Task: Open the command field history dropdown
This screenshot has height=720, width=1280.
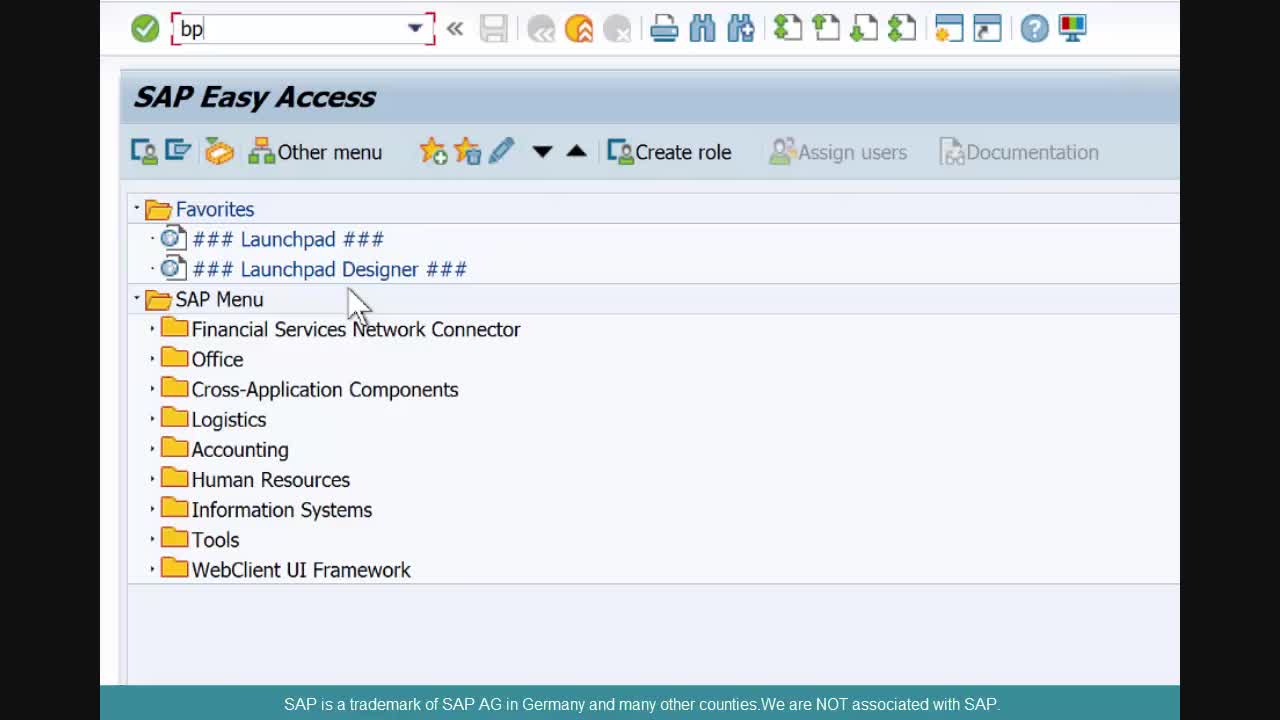Action: click(x=415, y=29)
